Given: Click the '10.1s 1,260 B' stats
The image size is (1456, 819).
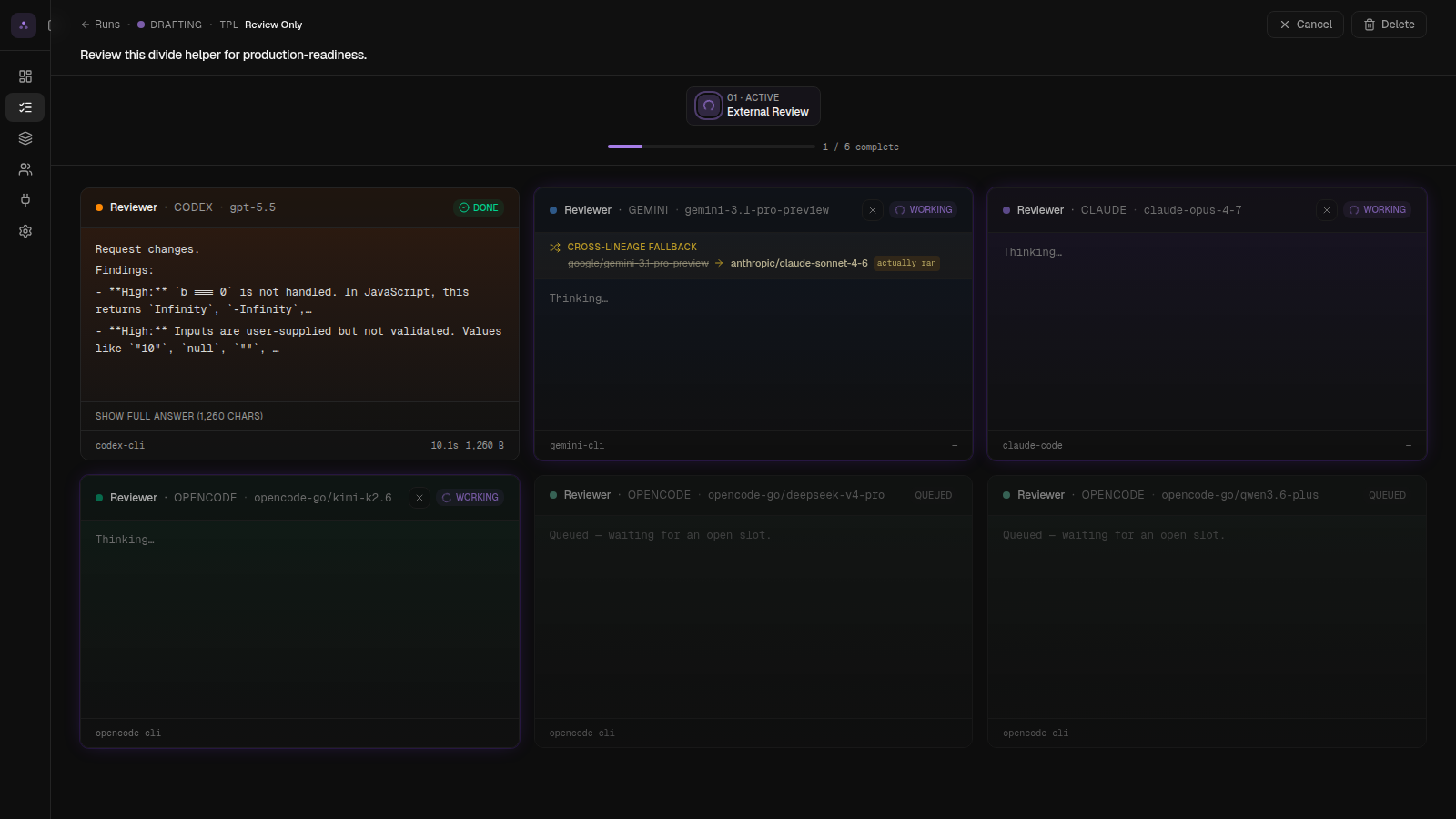Looking at the screenshot, I should coord(468,446).
